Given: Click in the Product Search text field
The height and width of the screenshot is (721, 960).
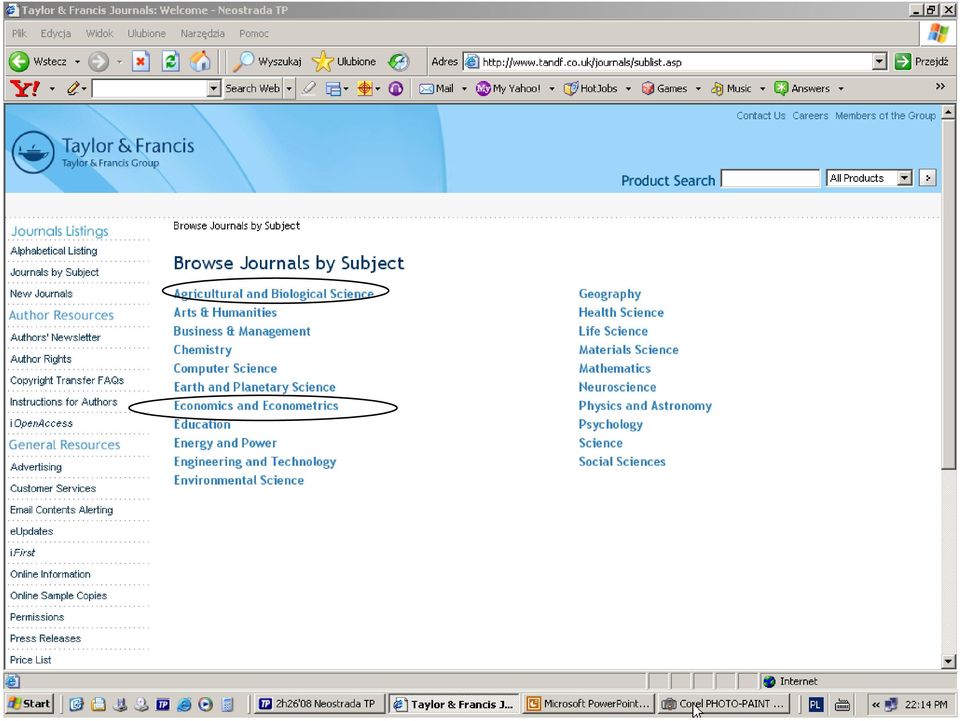Looking at the screenshot, I should pyautogui.click(x=770, y=178).
